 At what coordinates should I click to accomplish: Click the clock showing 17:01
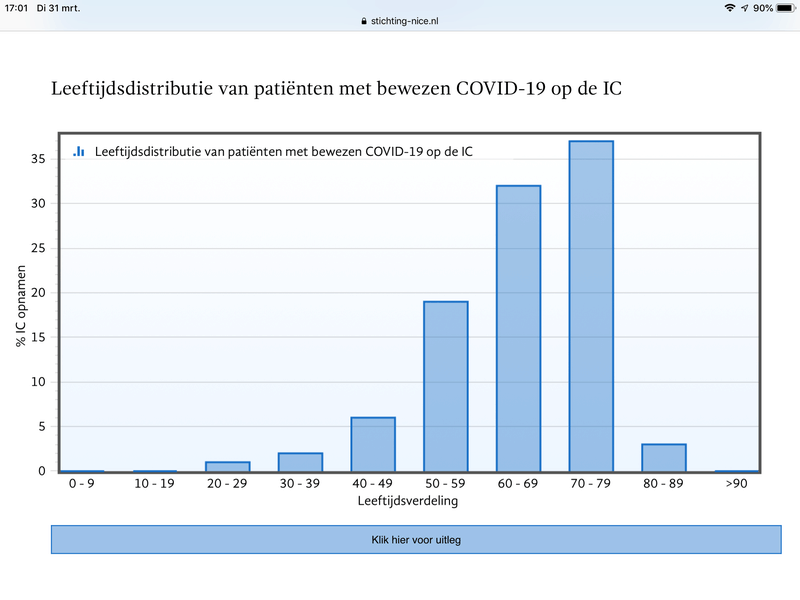(x=18, y=8)
